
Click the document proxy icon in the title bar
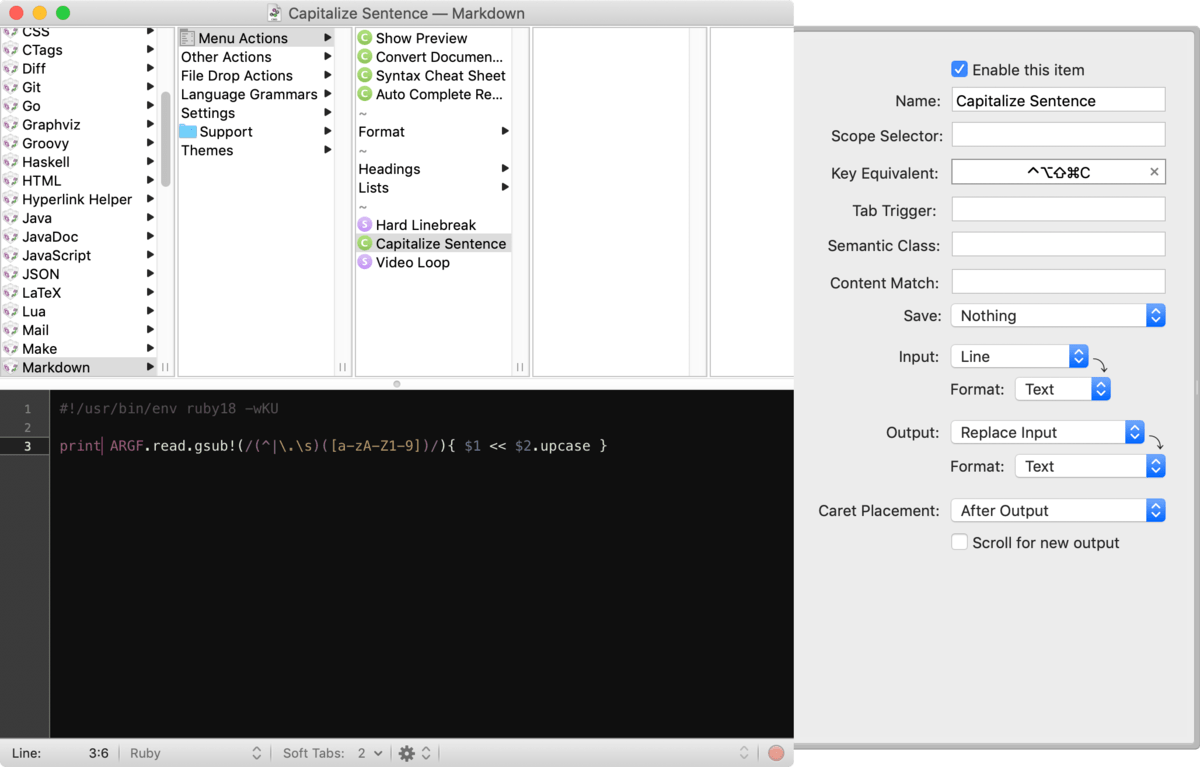273,13
